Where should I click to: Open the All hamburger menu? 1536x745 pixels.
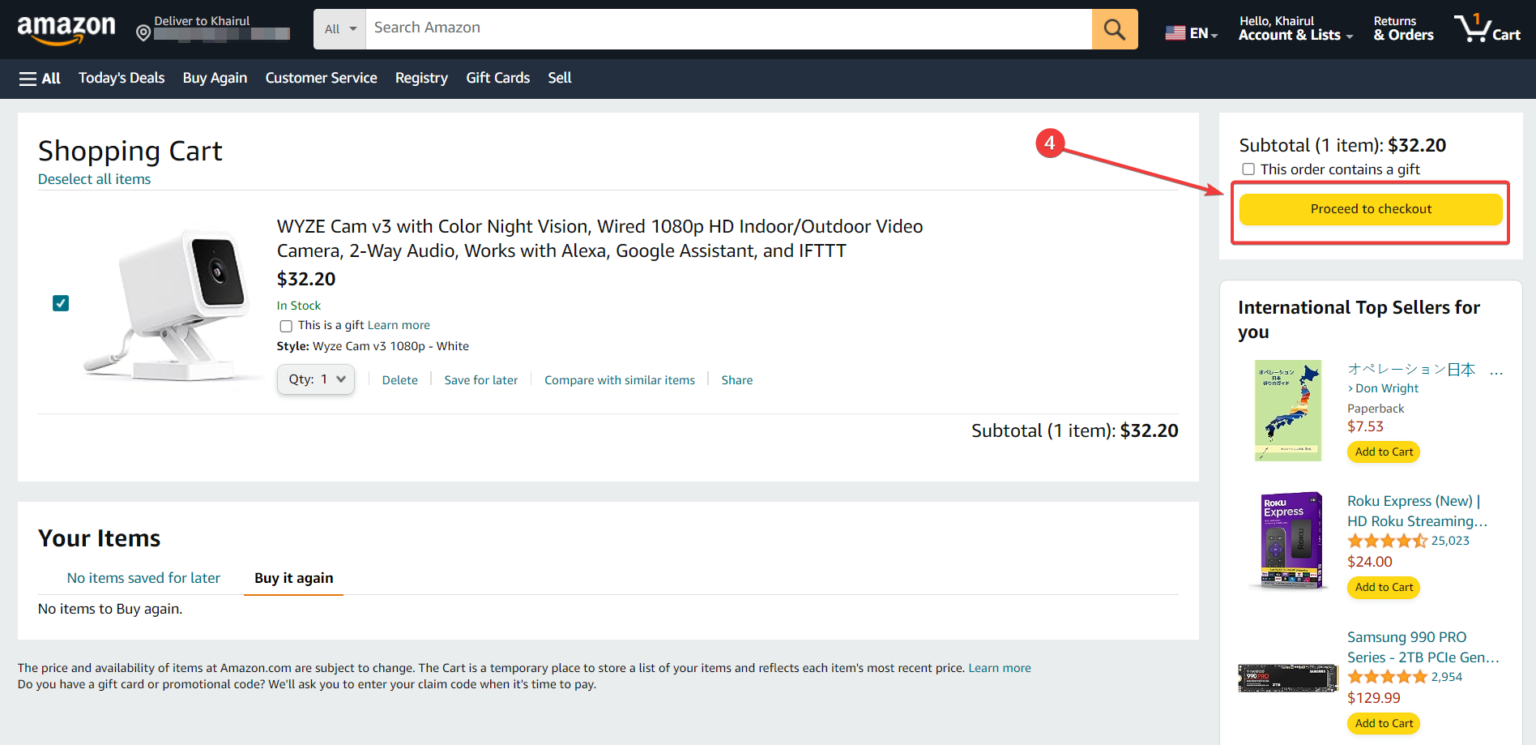coord(40,78)
